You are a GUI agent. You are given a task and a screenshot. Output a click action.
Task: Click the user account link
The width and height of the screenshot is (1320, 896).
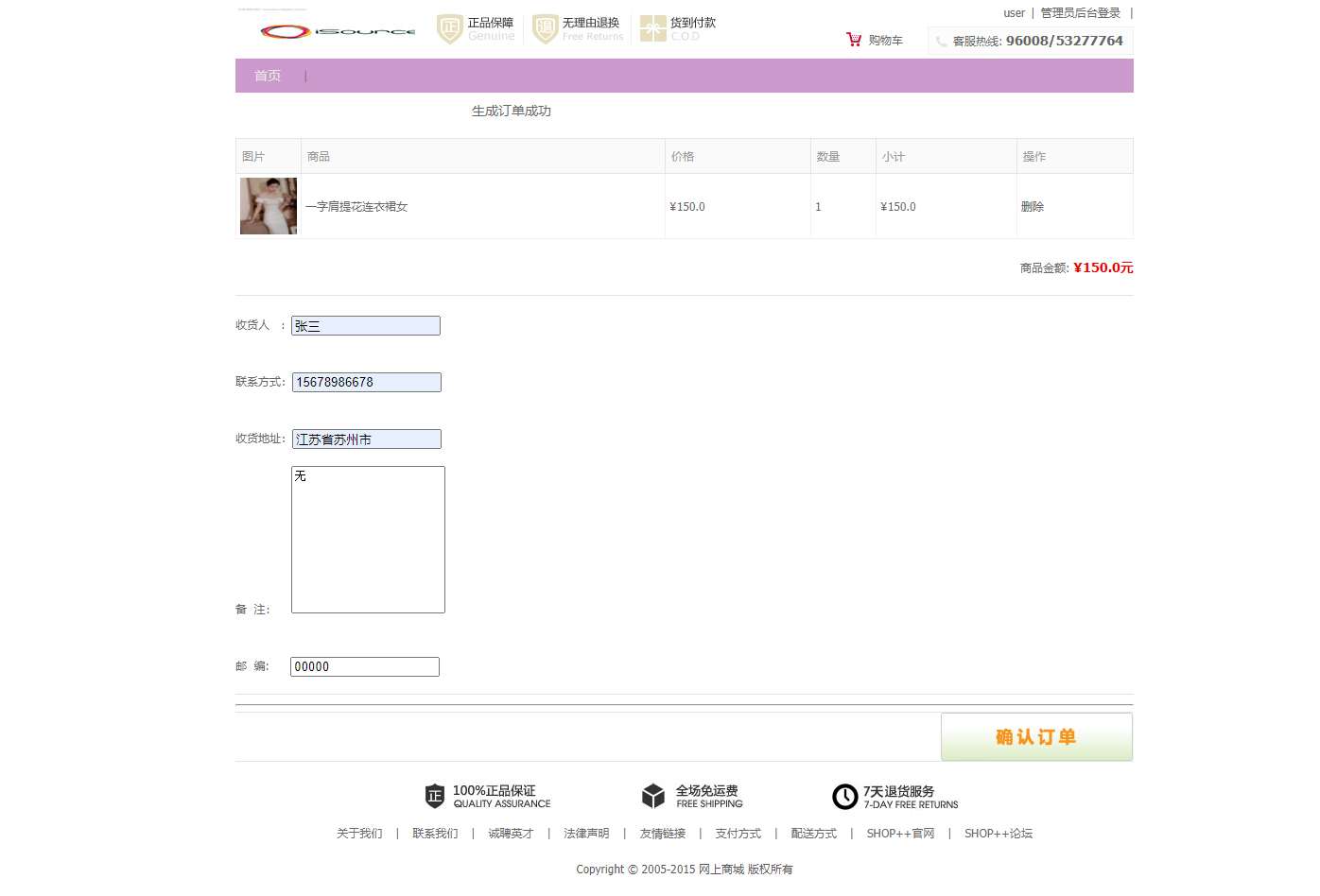1014,12
